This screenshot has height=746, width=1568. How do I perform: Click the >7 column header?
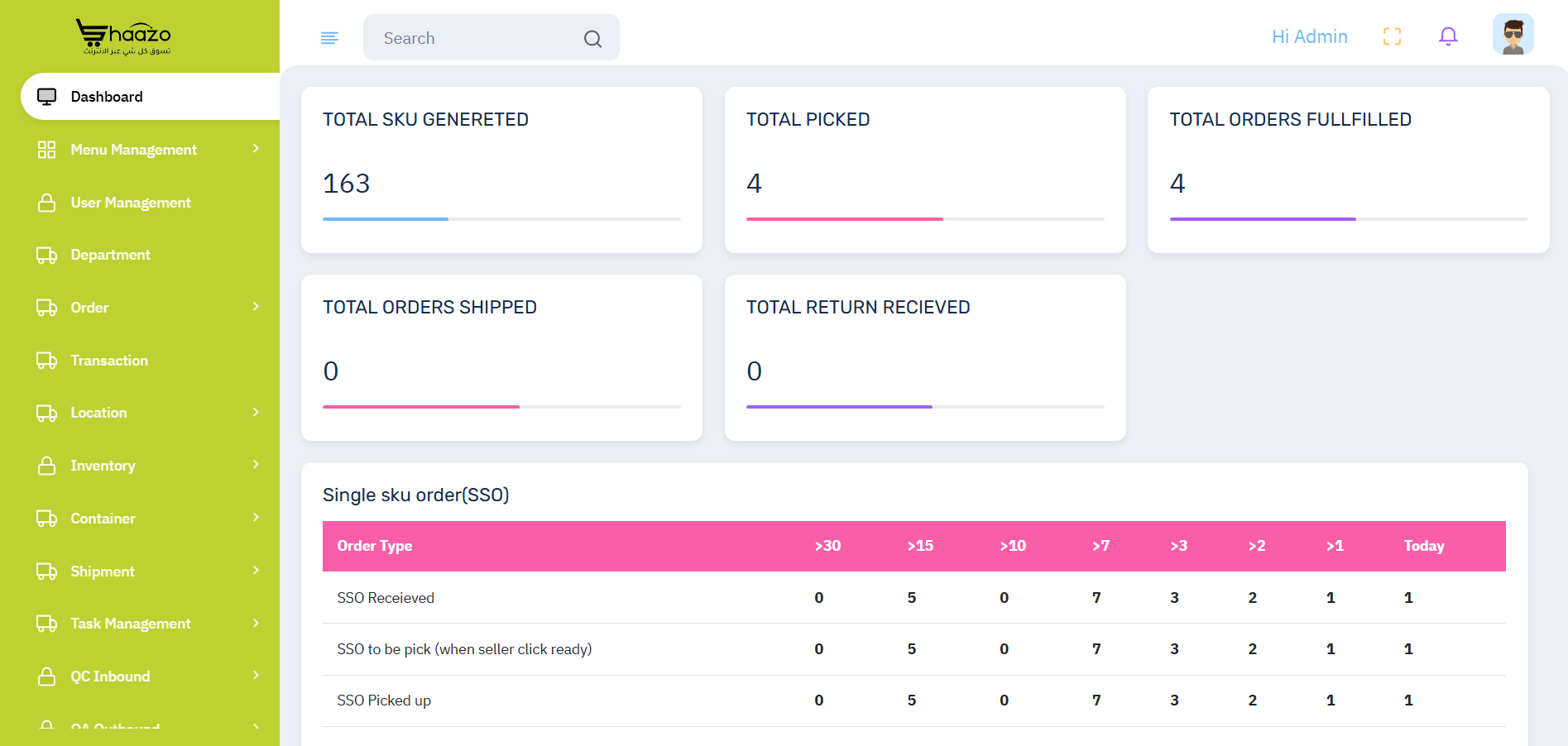pos(1100,546)
